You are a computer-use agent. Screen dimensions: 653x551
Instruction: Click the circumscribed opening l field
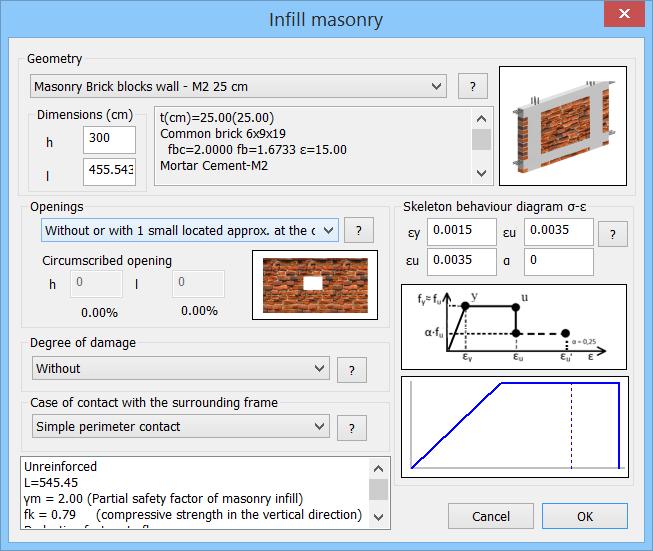(x=198, y=284)
